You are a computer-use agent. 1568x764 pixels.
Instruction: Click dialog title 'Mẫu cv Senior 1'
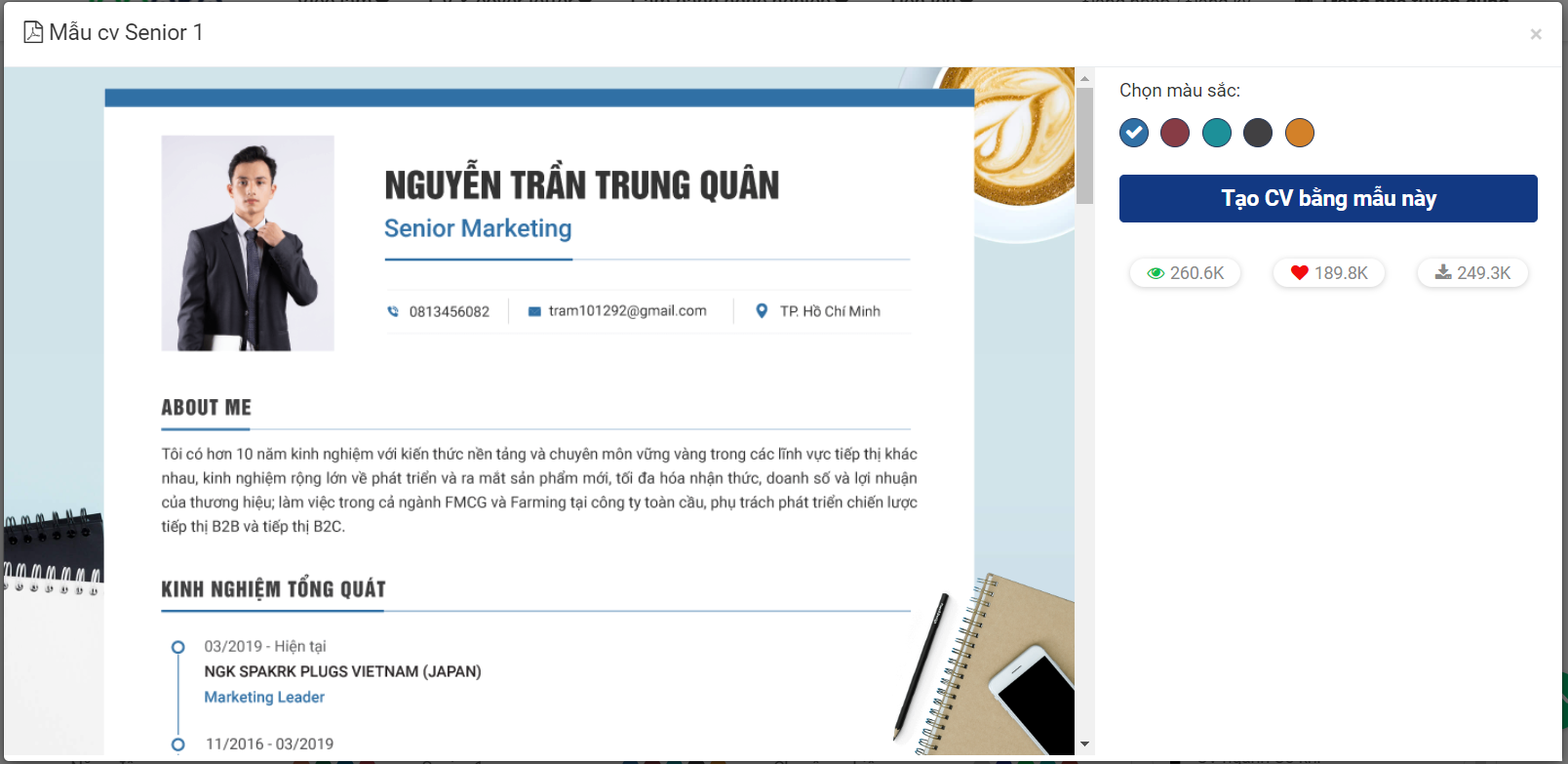coord(126,32)
